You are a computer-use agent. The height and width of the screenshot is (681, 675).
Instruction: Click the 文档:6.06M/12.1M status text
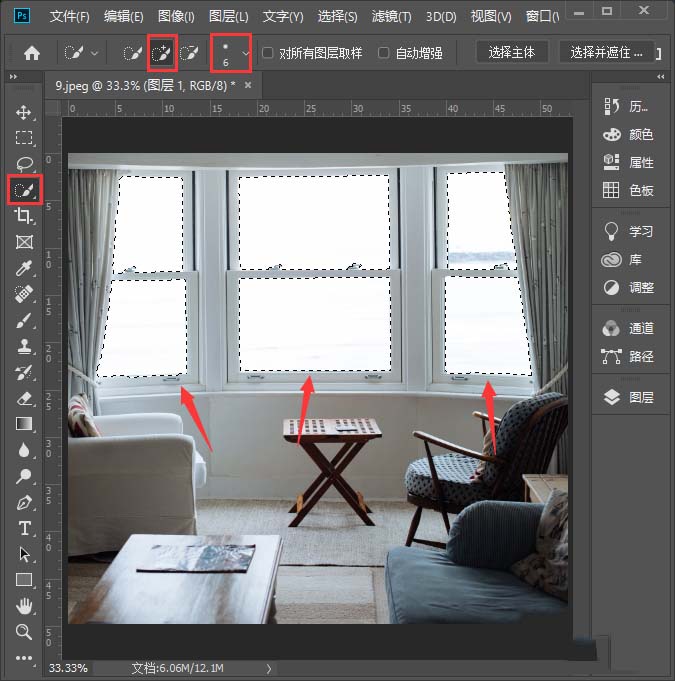tap(178, 668)
